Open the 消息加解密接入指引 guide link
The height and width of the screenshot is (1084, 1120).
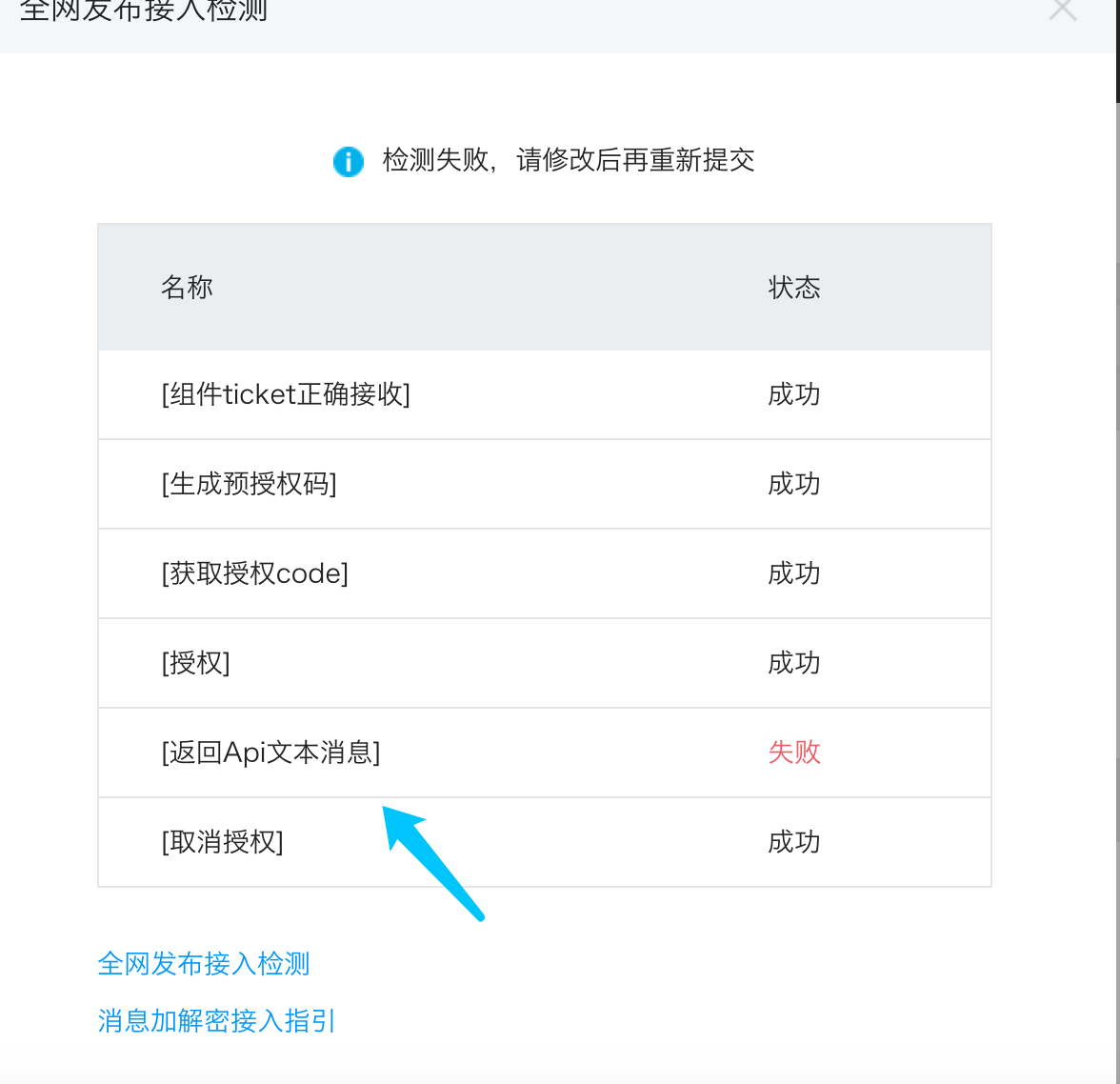pos(215,1020)
